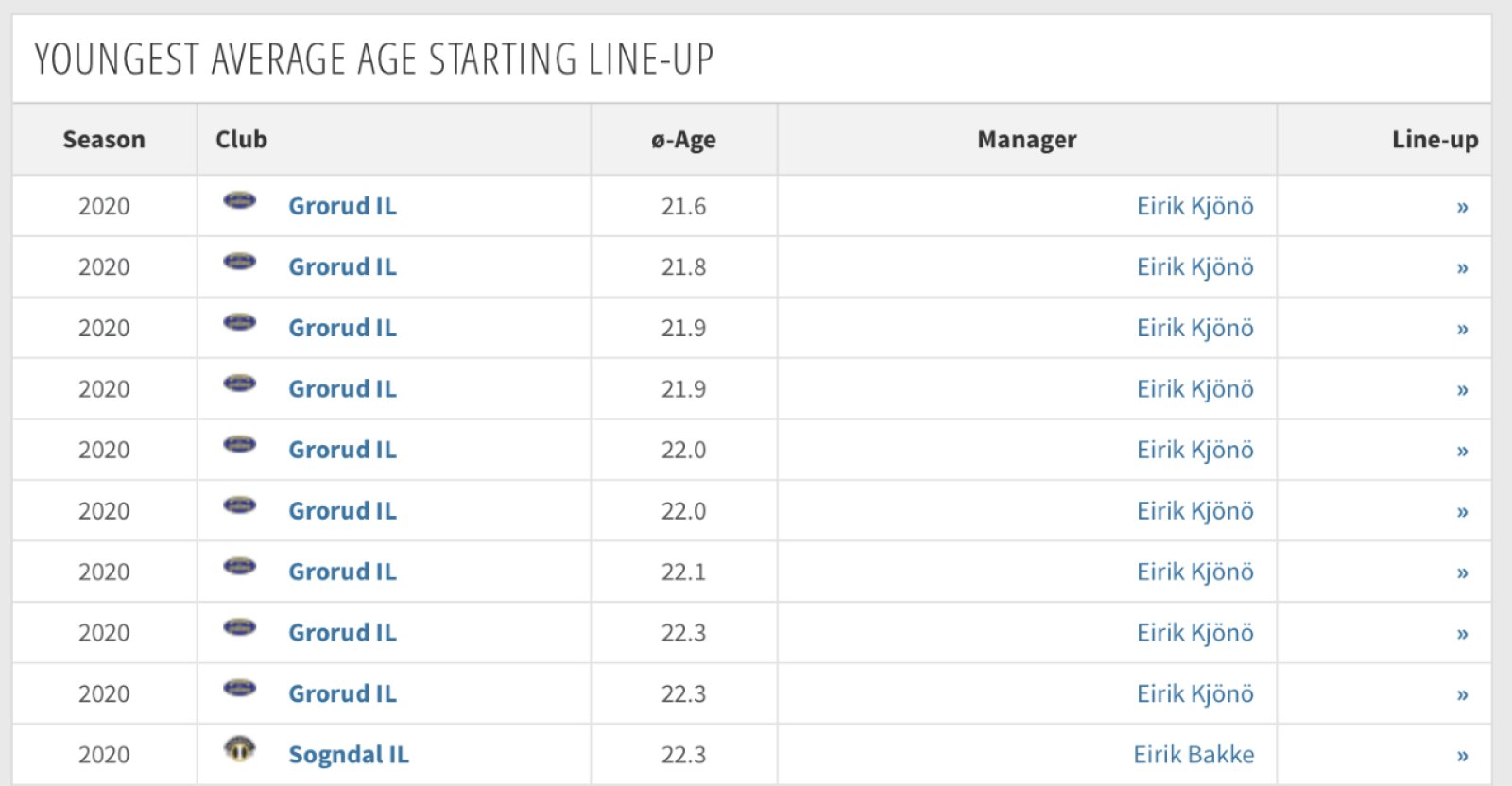The height and width of the screenshot is (786, 1512).
Task: Click Grorud IL crest in the 21.6 row
Action: coord(239,201)
